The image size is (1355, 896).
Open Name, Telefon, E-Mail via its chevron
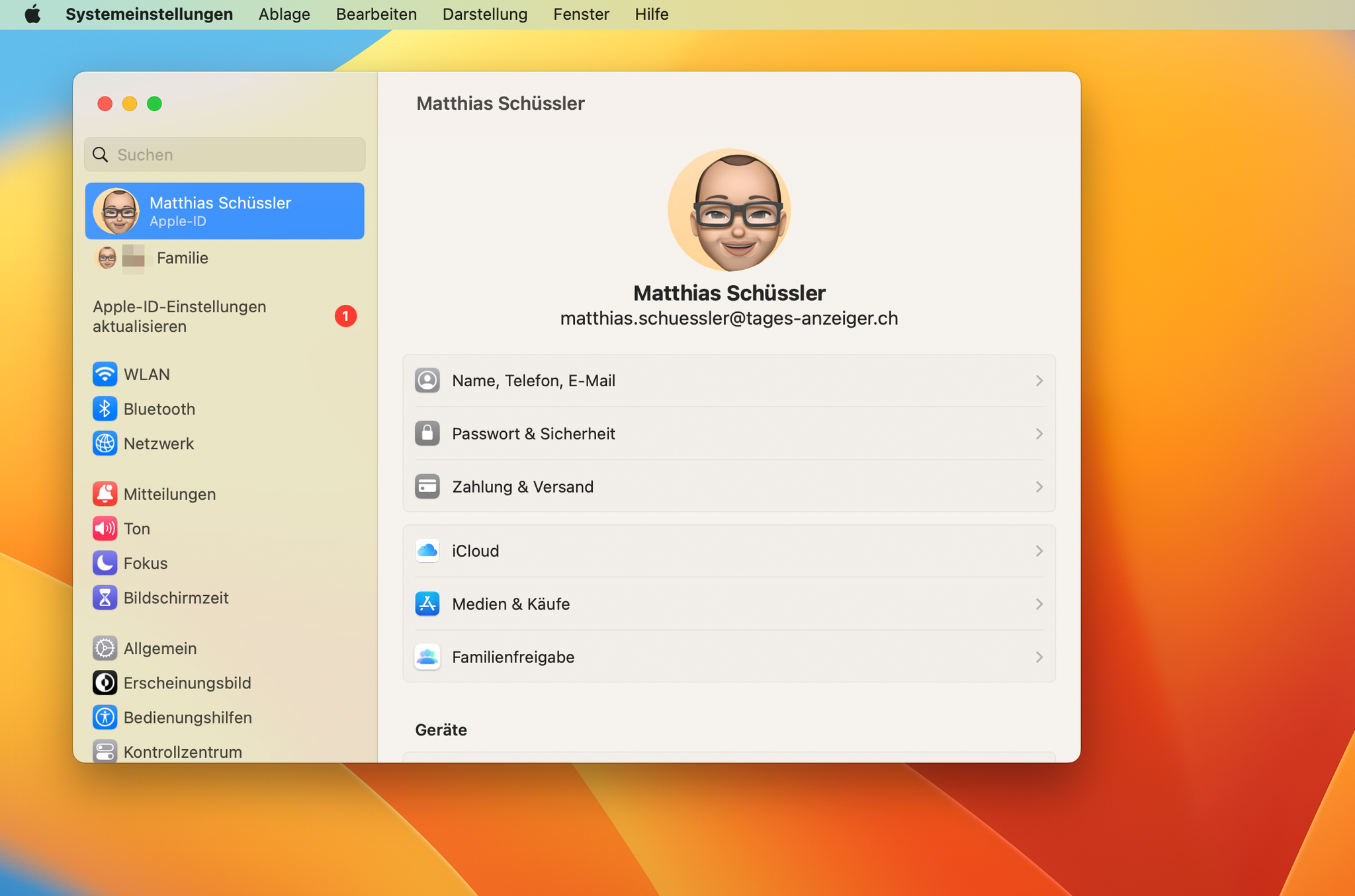click(x=1039, y=380)
